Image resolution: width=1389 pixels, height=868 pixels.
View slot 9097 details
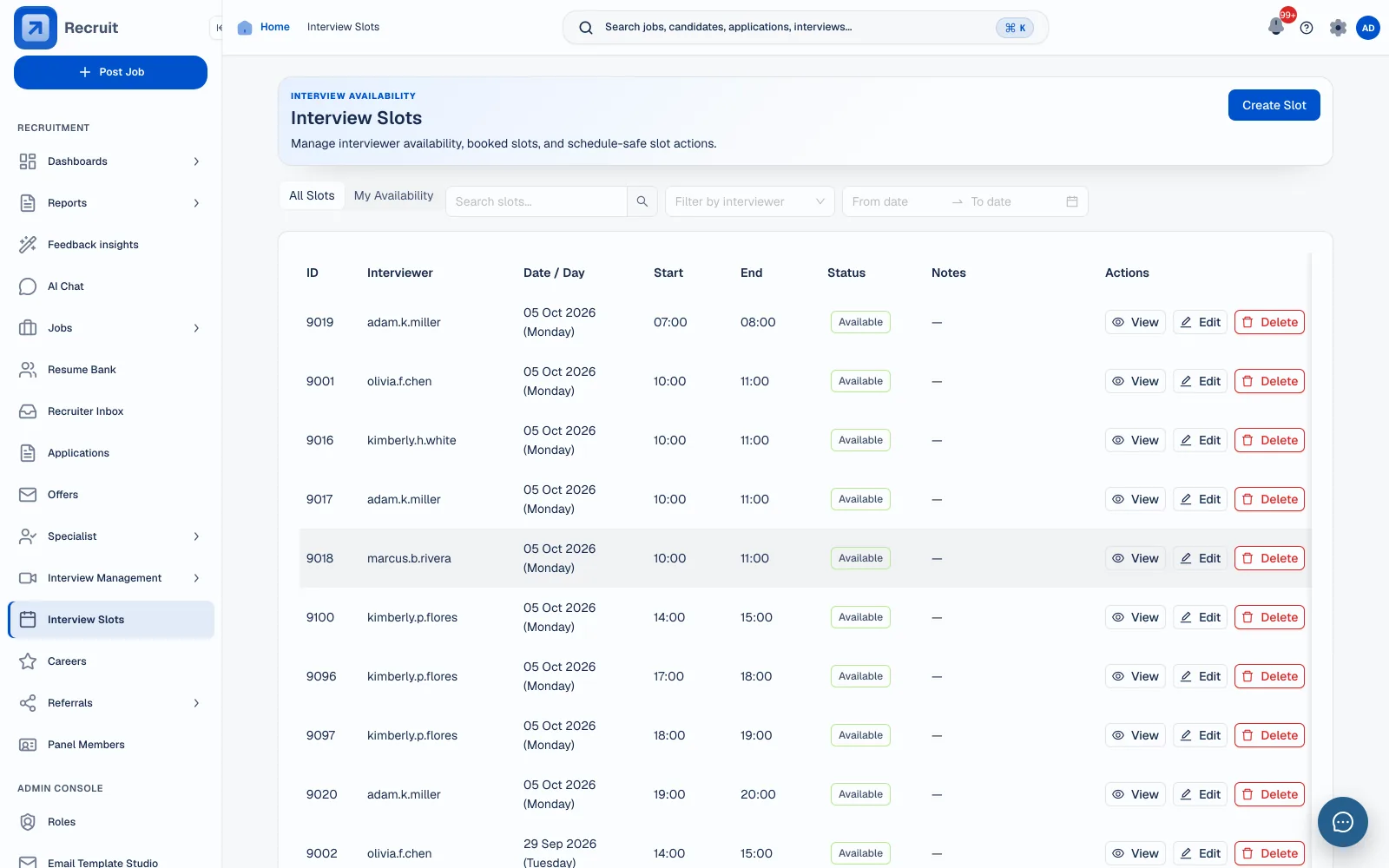pyautogui.click(x=1135, y=735)
